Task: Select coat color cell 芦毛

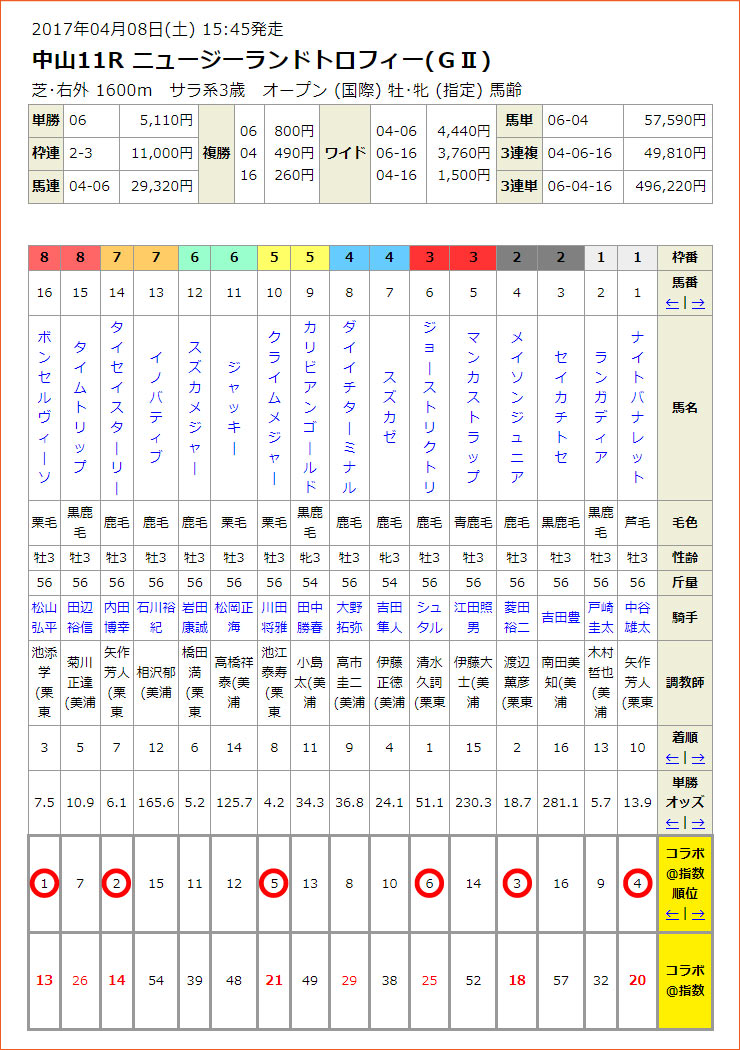Action: pos(638,522)
